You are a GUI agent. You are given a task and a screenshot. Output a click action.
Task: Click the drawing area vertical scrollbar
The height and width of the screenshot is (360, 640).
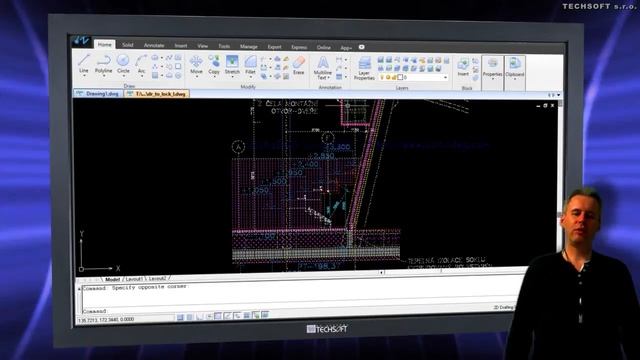tap(560, 176)
